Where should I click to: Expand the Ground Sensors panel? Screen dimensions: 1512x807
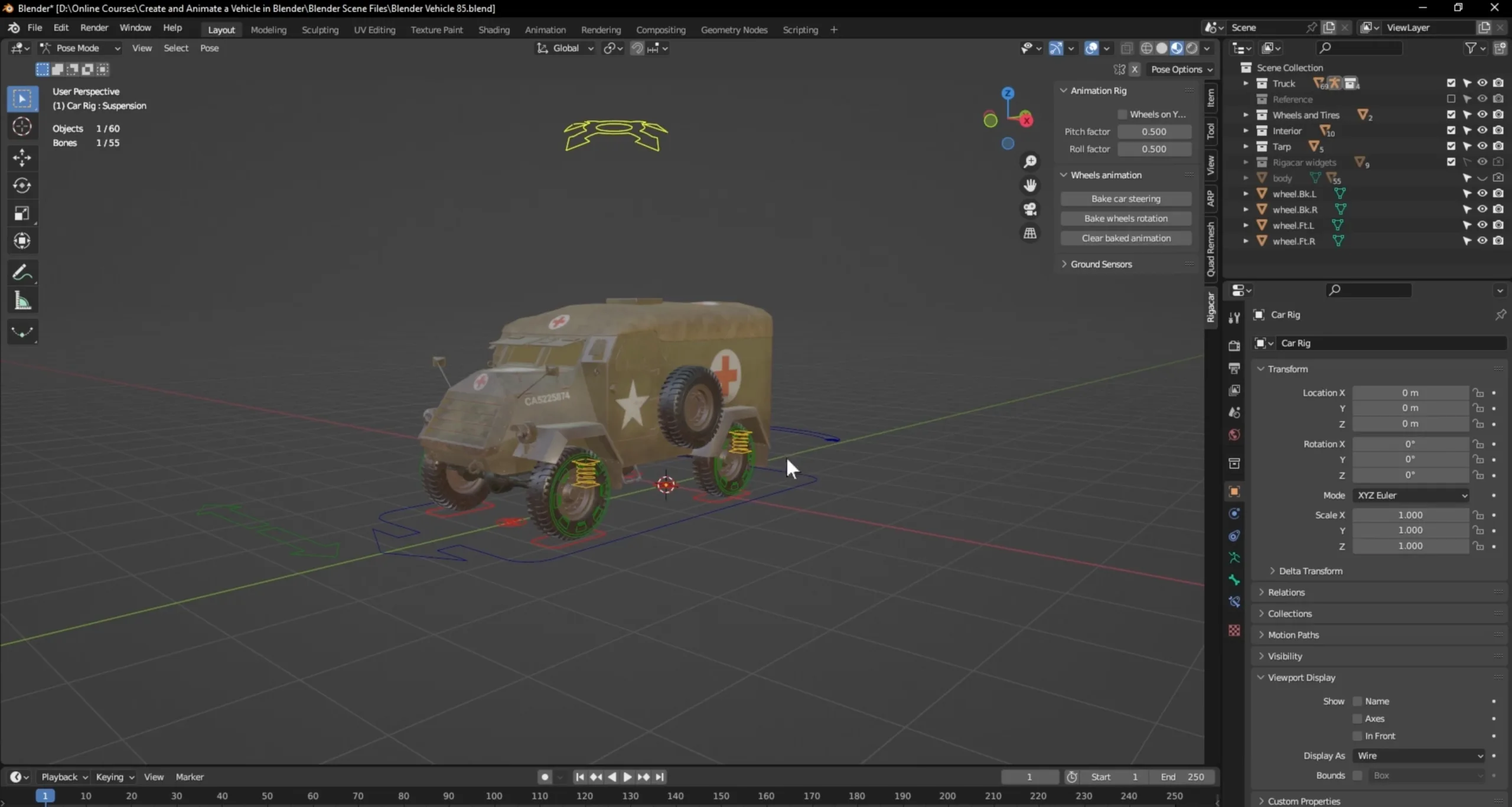coord(1100,264)
